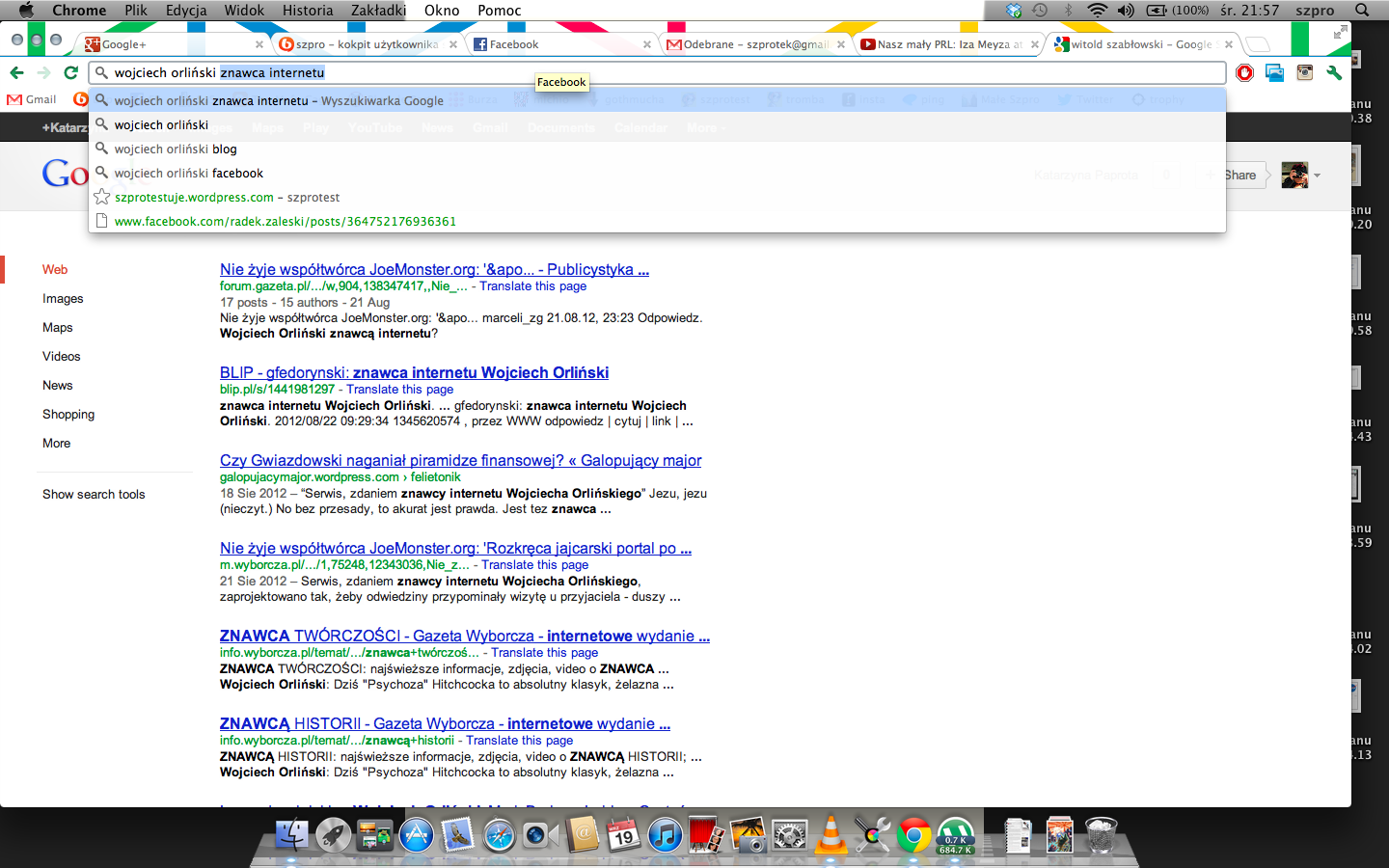The height and width of the screenshot is (868, 1389).
Task: Open Photo Booth in the Dock
Action: (706, 835)
